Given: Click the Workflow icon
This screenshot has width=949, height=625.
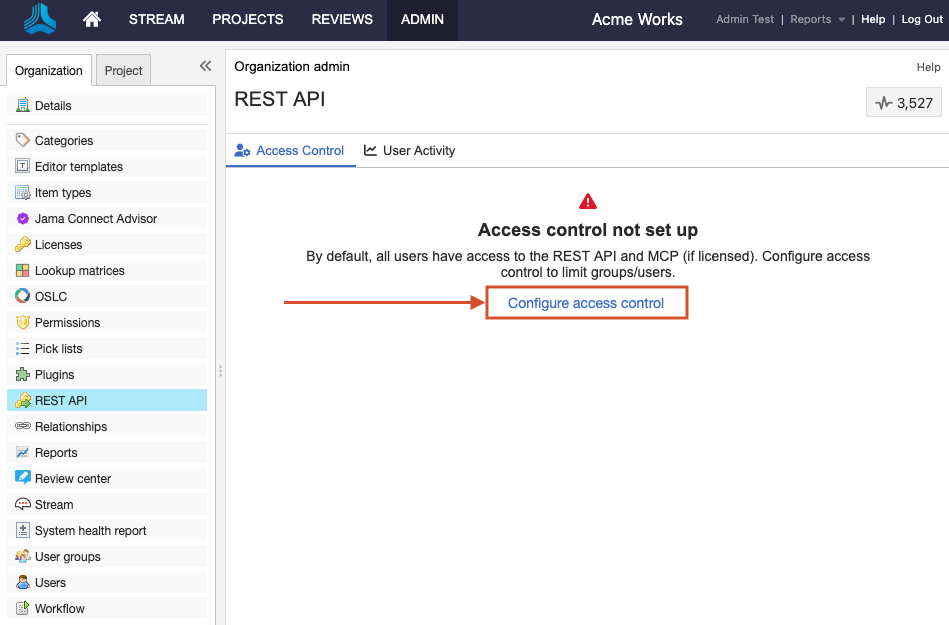Looking at the screenshot, I should click(22, 608).
